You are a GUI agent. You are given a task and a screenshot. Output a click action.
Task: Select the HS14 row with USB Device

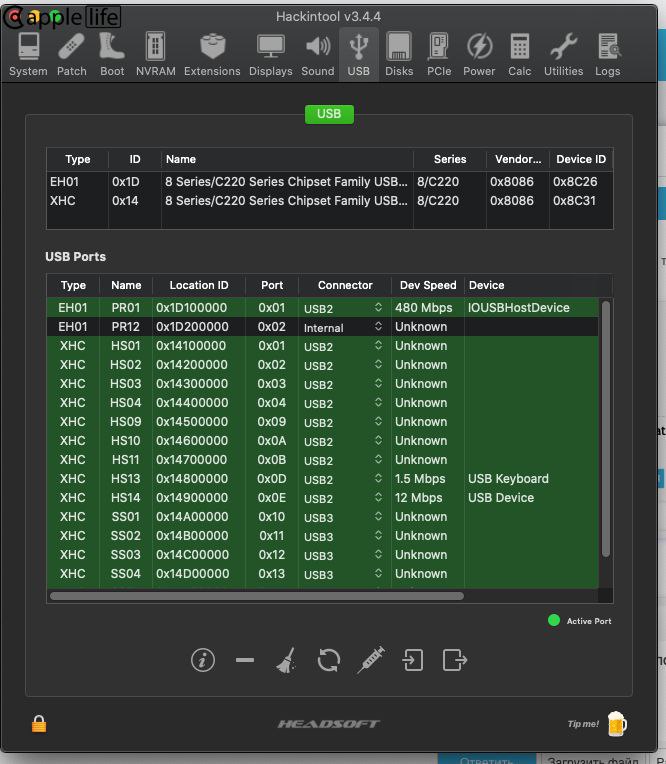click(x=323, y=498)
